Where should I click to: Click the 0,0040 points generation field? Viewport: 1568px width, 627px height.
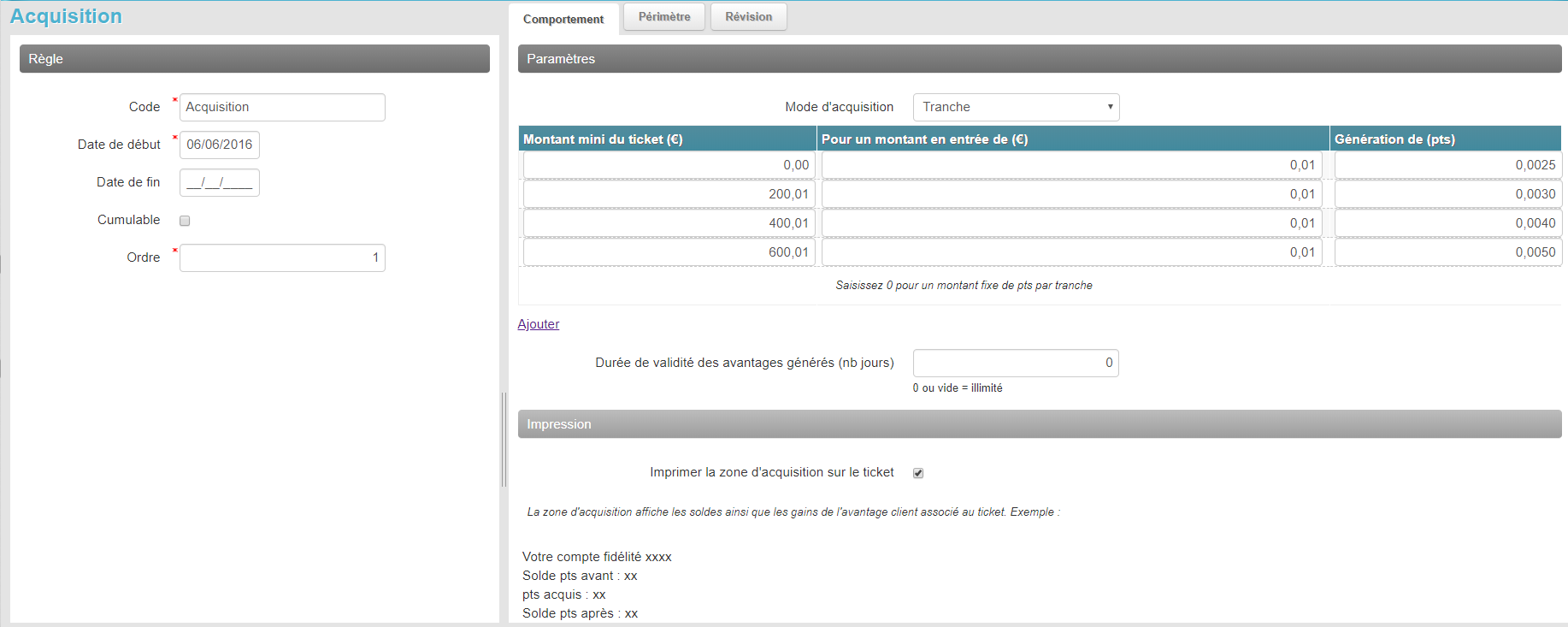1447,223
